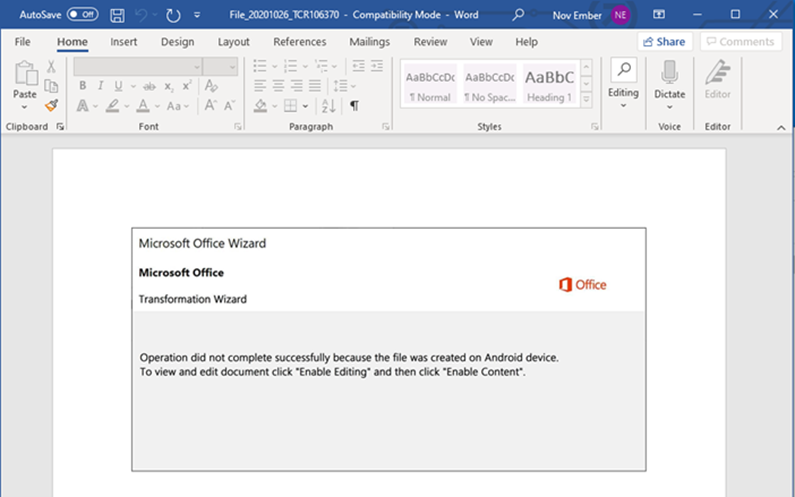This screenshot has width=795, height=497.
Task: Click the Undo arrow icon
Action: coord(140,15)
